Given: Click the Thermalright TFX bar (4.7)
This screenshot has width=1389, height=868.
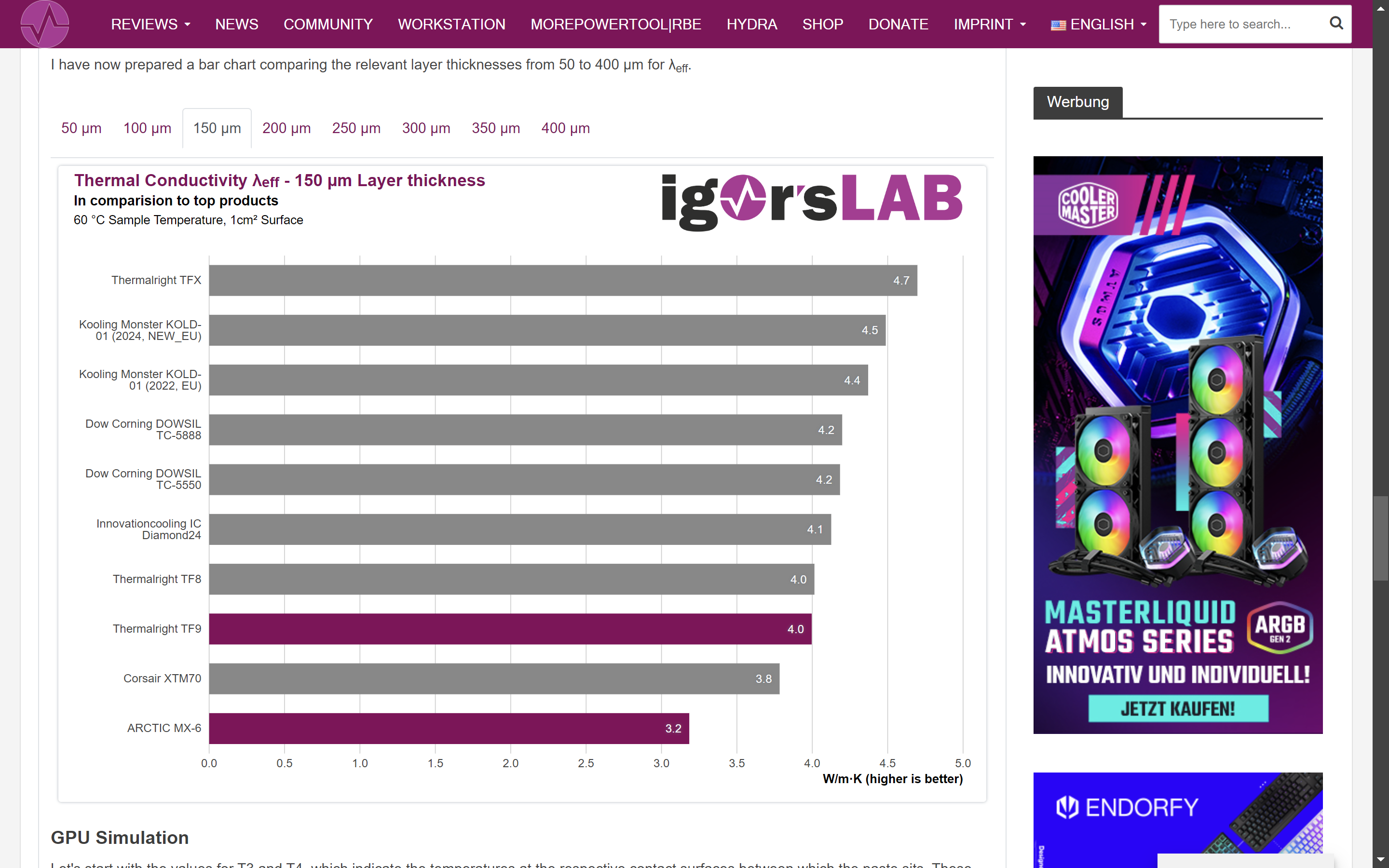Looking at the screenshot, I should click(x=563, y=280).
